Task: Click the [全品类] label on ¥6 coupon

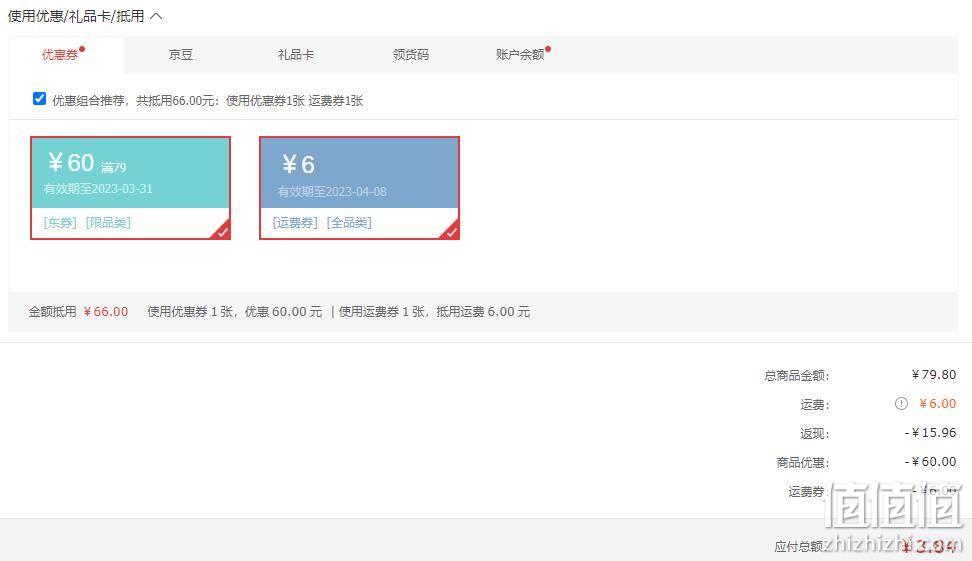Action: [x=349, y=223]
